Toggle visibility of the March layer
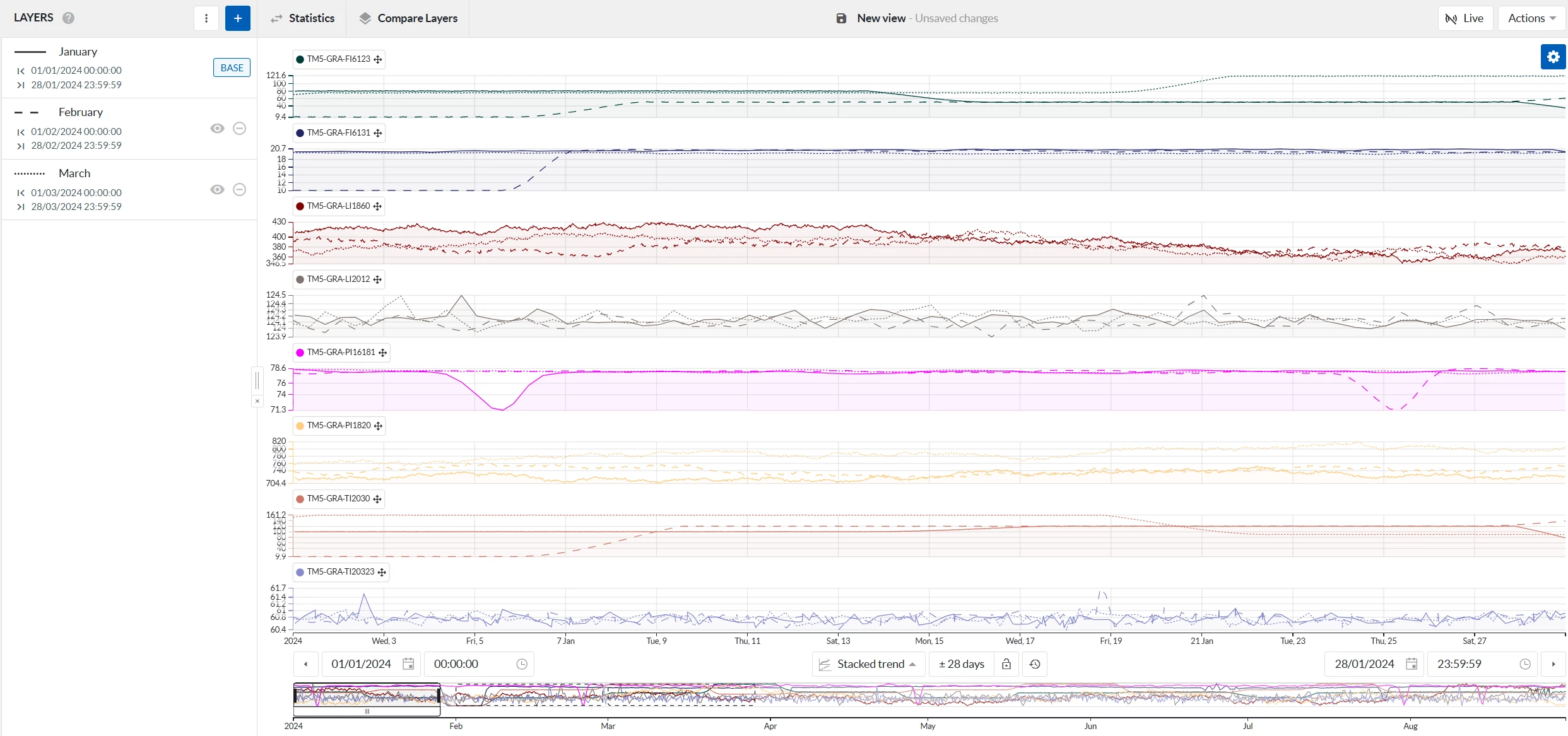1568x736 pixels. (217, 189)
